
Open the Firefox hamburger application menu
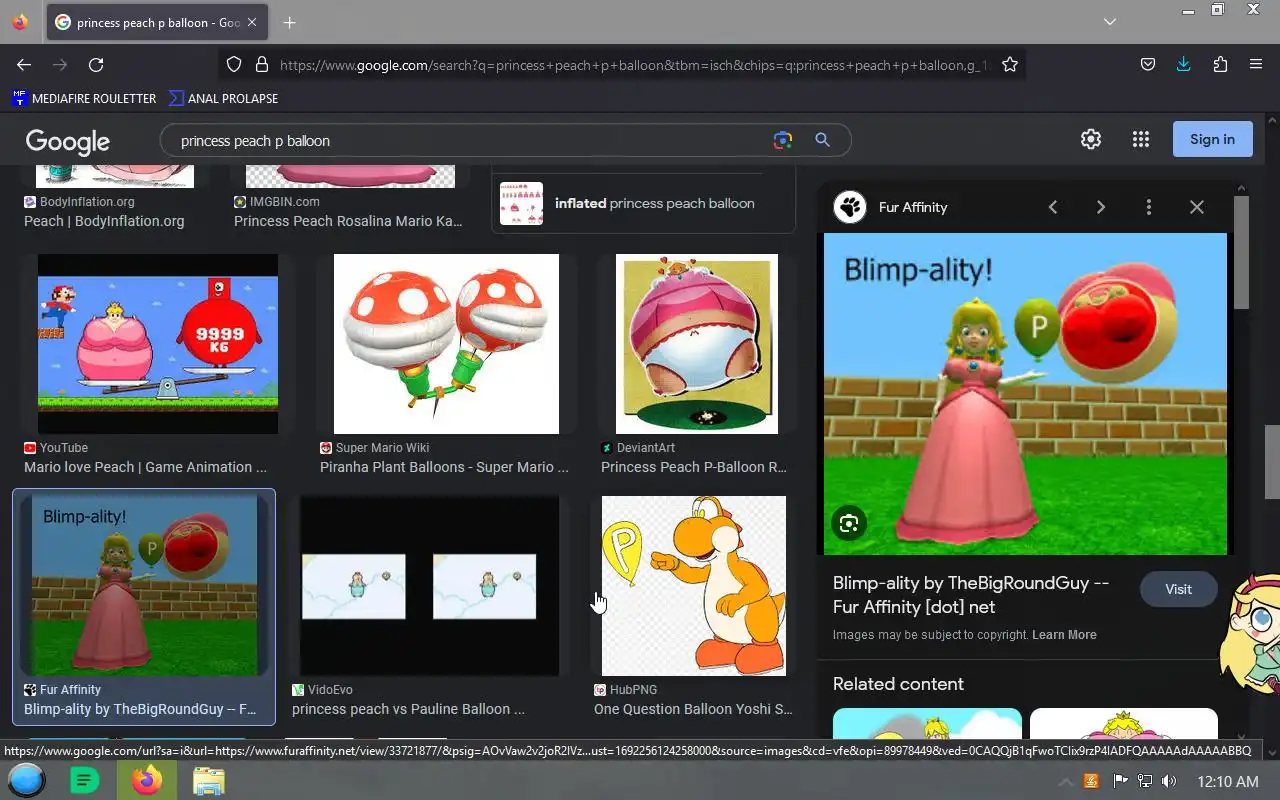(x=1256, y=64)
